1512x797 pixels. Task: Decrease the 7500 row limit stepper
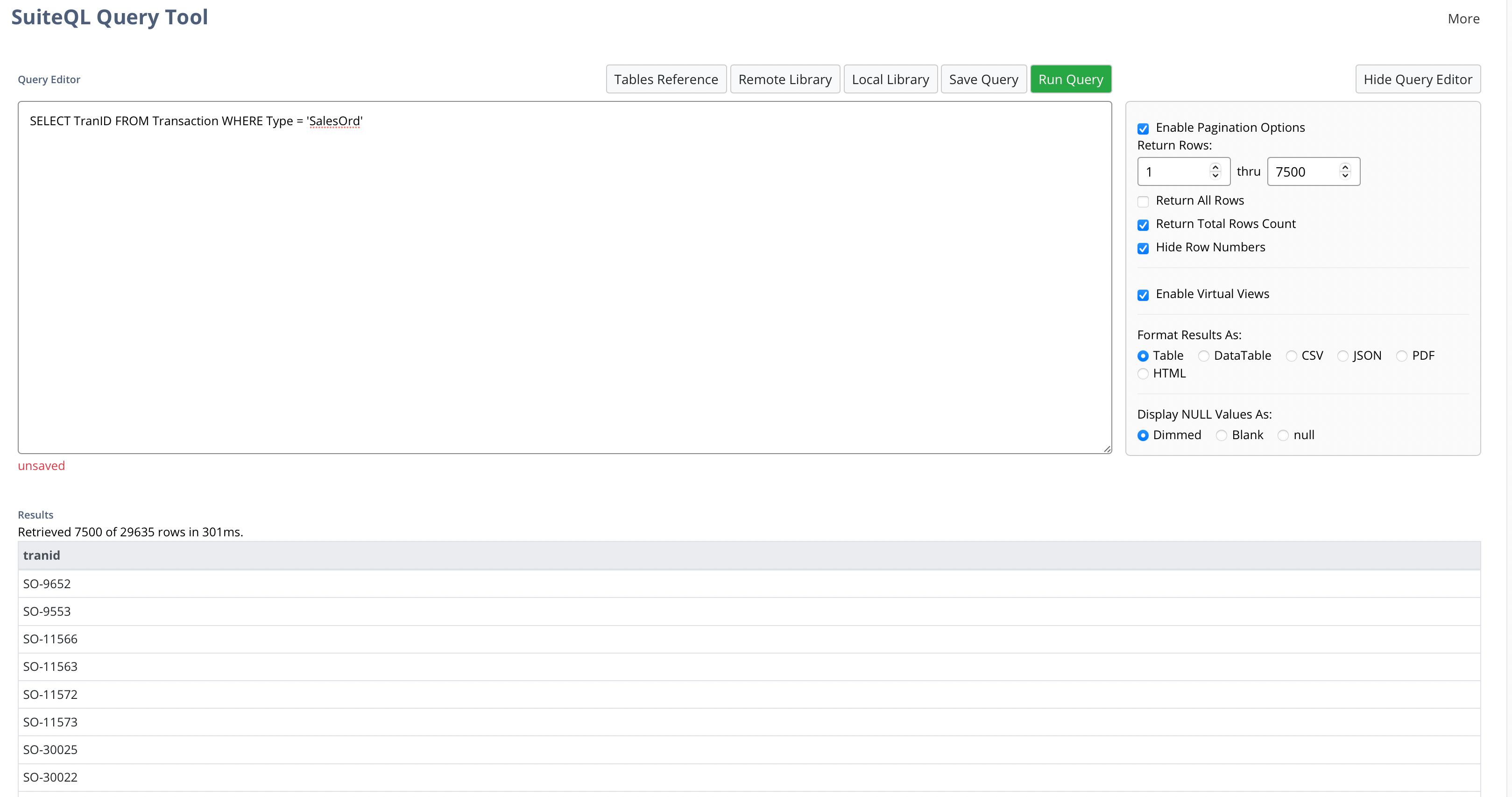coord(1345,176)
